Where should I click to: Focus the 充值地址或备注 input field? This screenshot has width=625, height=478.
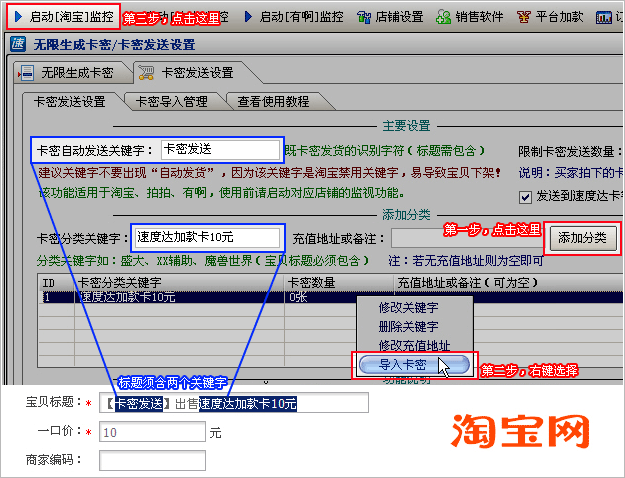467,238
